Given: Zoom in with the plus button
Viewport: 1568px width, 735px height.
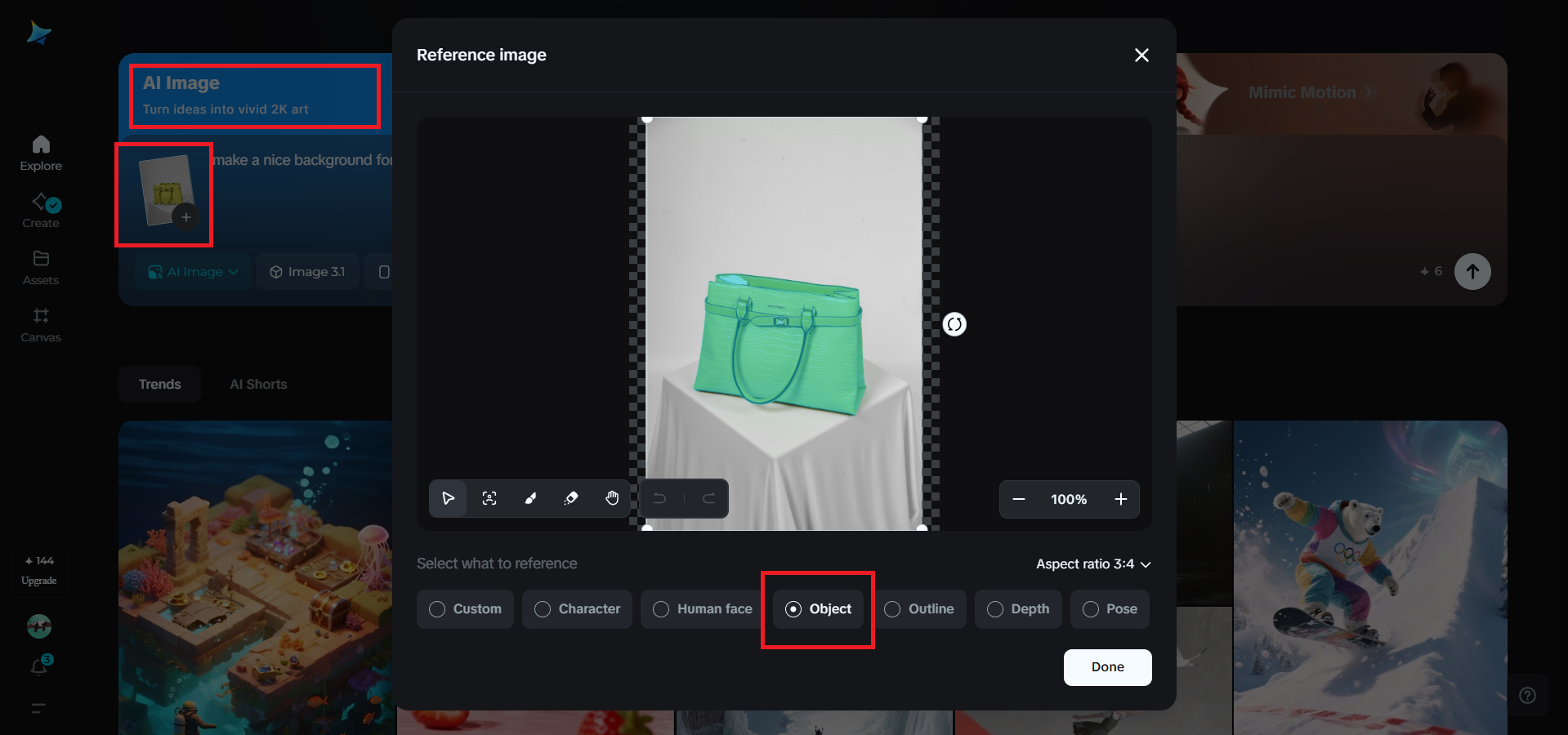Looking at the screenshot, I should click(1121, 499).
